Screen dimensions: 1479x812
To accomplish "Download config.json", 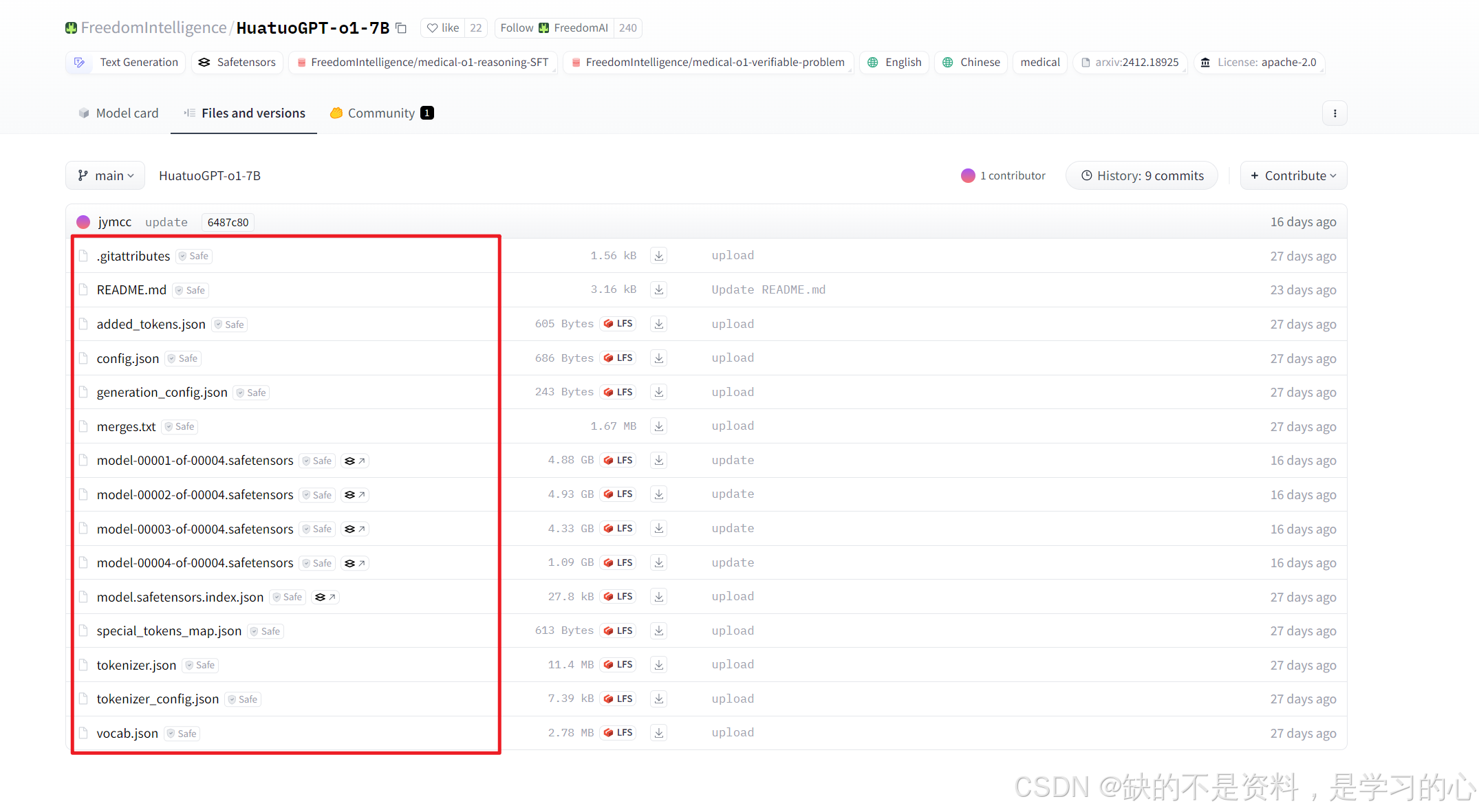I will point(659,358).
